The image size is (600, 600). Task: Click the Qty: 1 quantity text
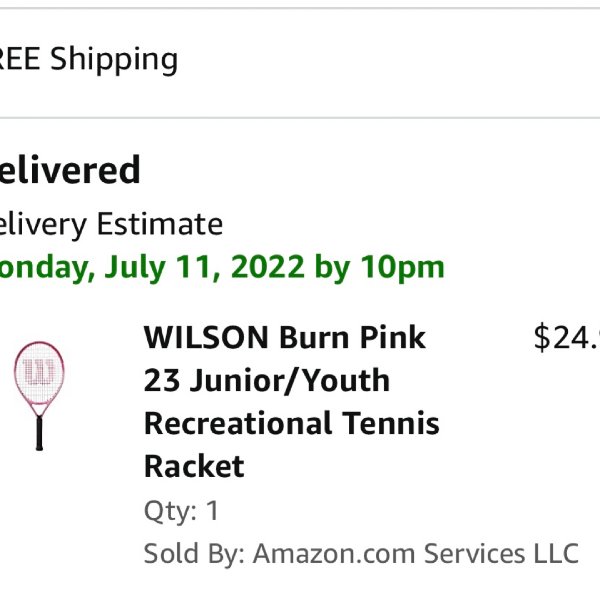[x=181, y=511]
